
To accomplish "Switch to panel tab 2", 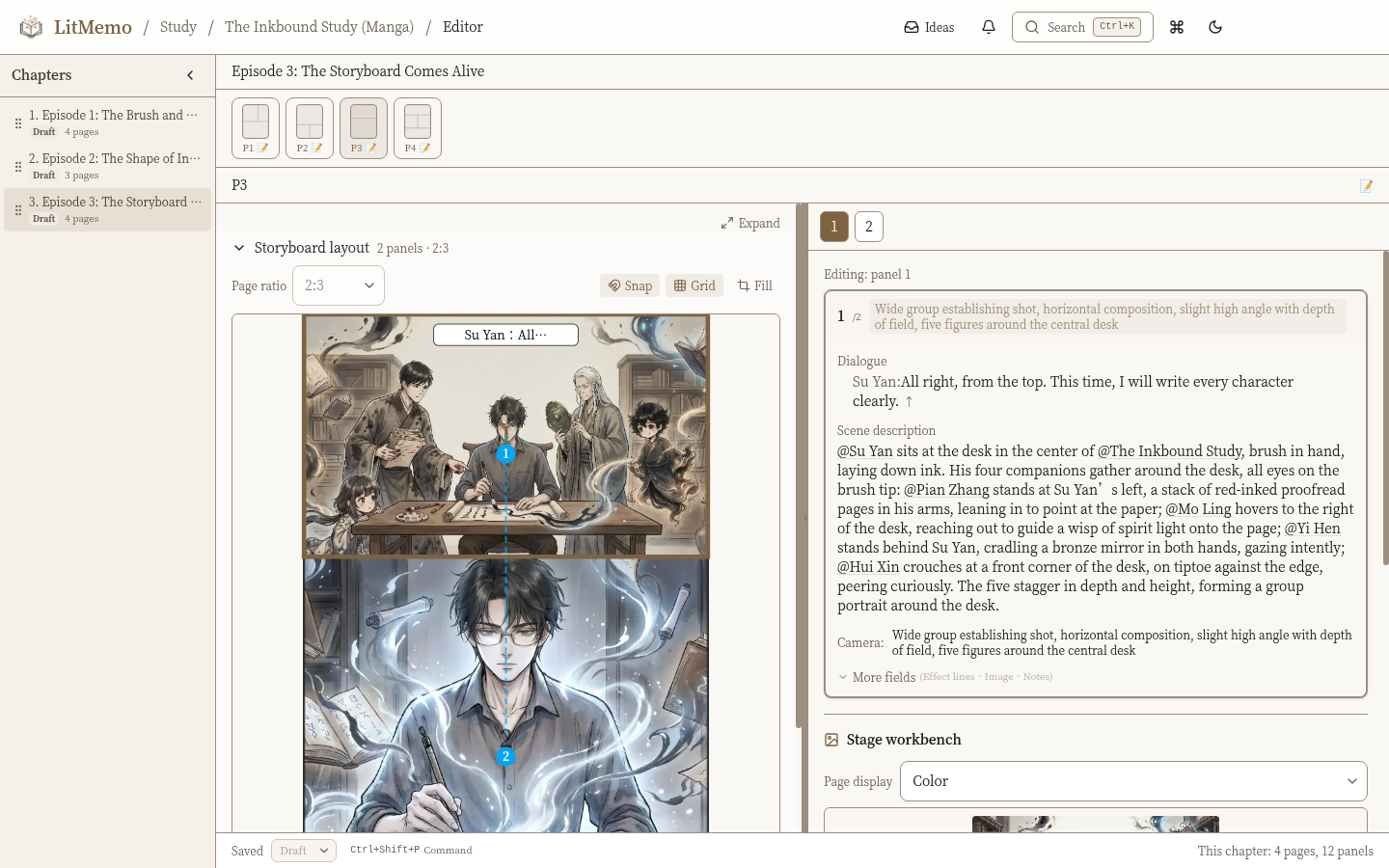I will click(x=869, y=227).
